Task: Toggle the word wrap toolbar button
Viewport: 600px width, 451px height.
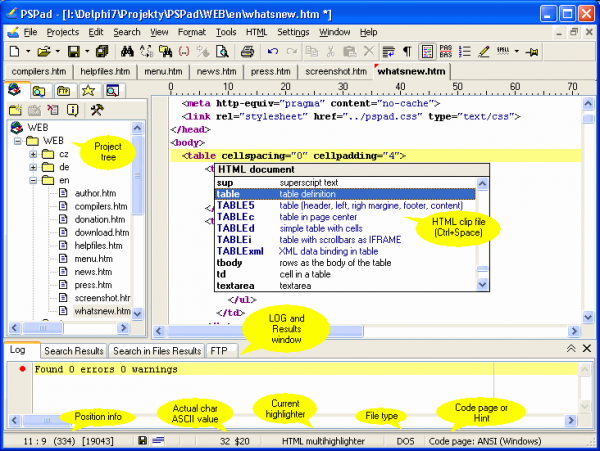Action: pyautogui.click(x=389, y=51)
